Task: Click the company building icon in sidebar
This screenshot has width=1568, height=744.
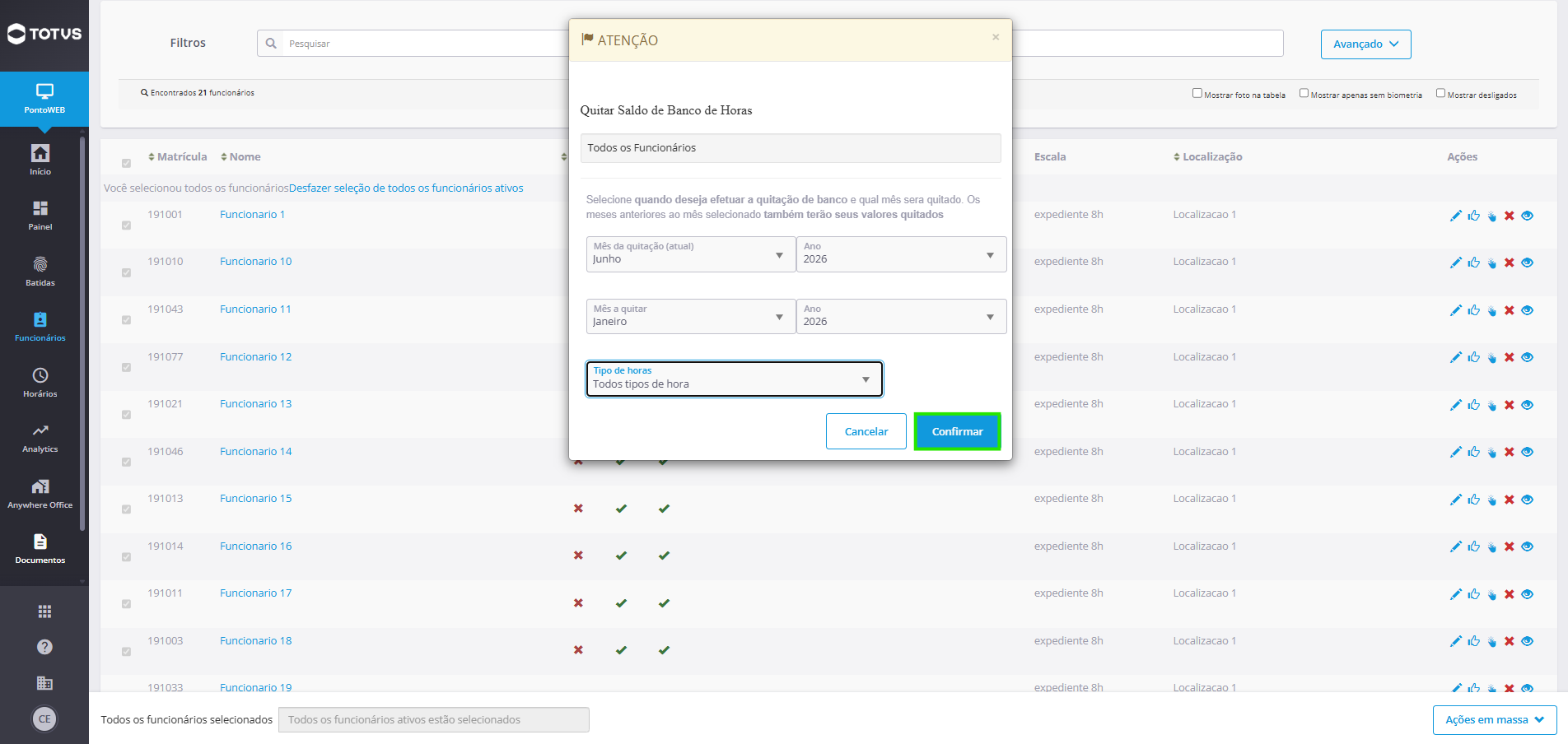Action: pyautogui.click(x=44, y=683)
